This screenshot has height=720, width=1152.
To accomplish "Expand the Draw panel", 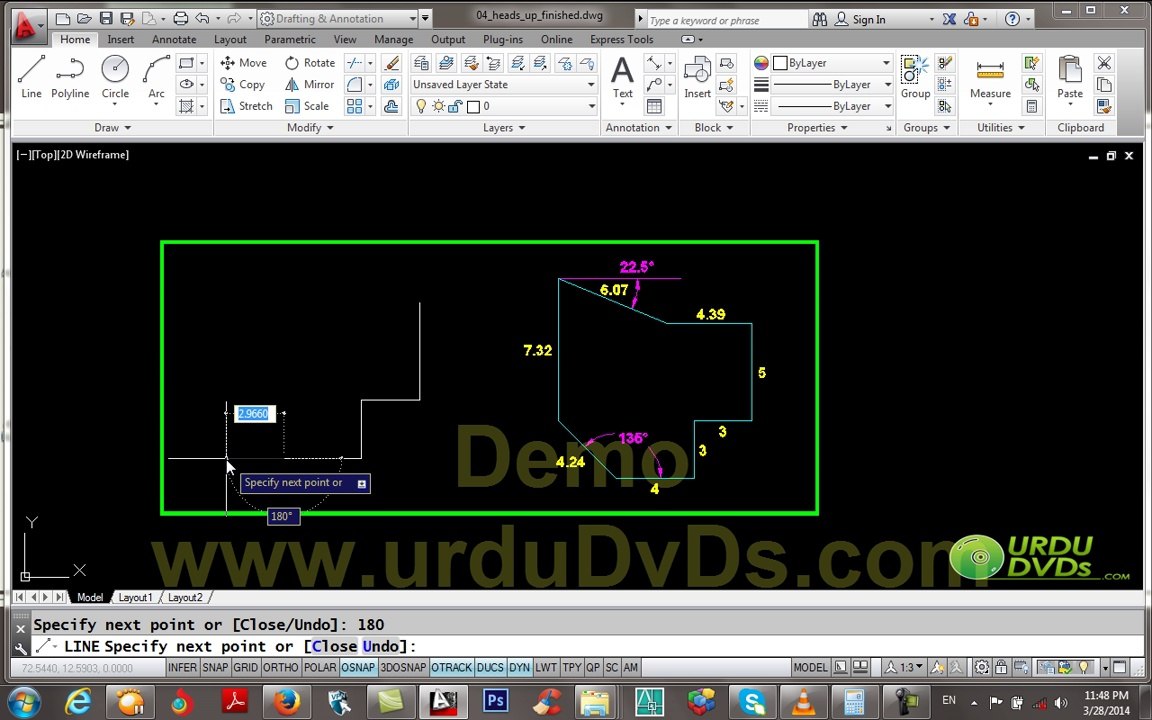I will (x=112, y=128).
